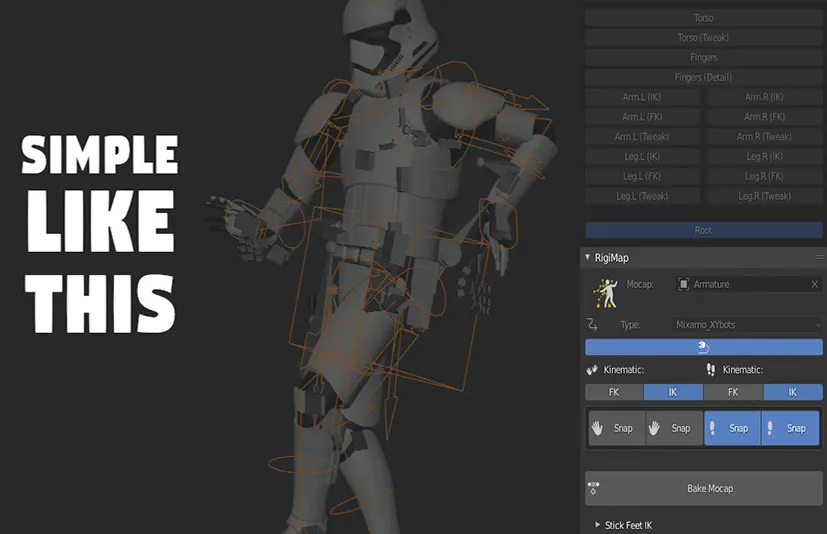Click the RigiMap panel drag handle dots
This screenshot has height=534, width=827.
(820, 258)
